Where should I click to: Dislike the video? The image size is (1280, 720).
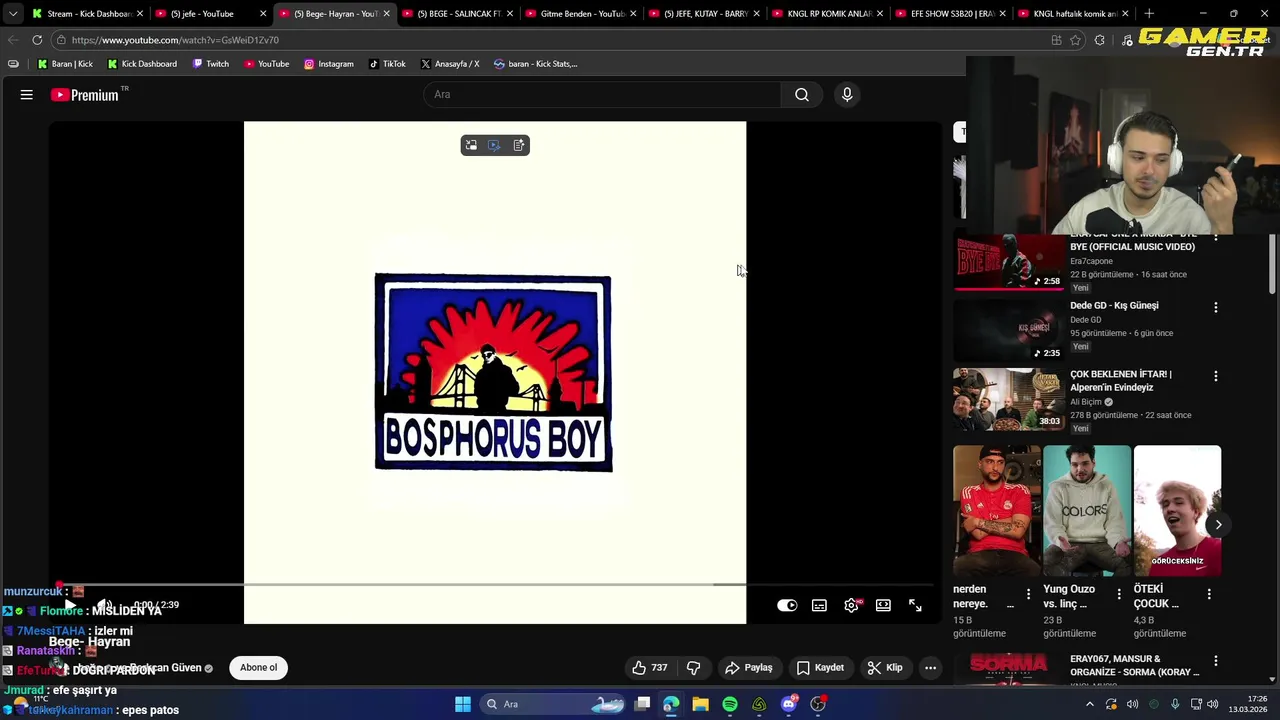(693, 668)
